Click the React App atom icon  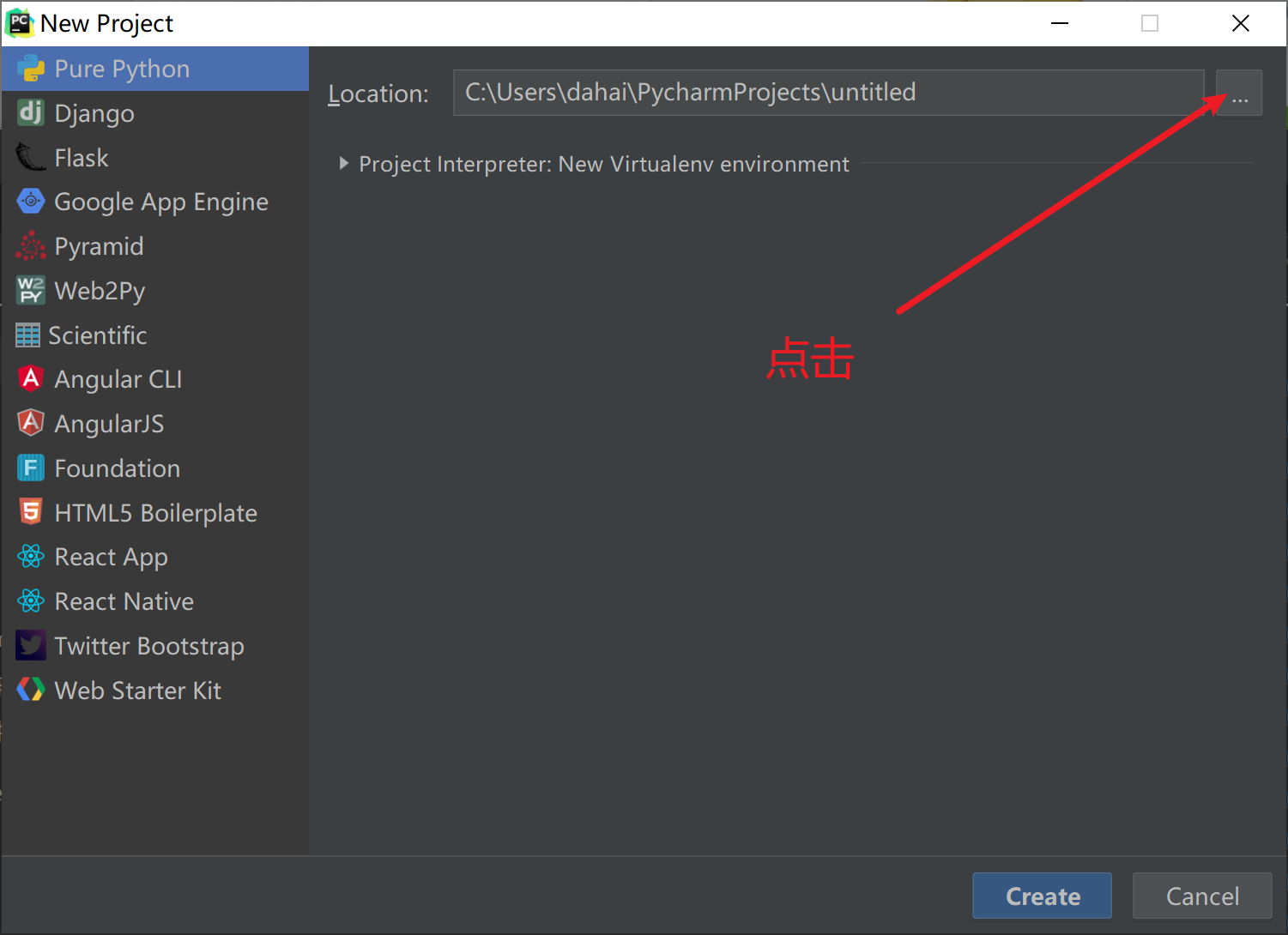tap(31, 557)
